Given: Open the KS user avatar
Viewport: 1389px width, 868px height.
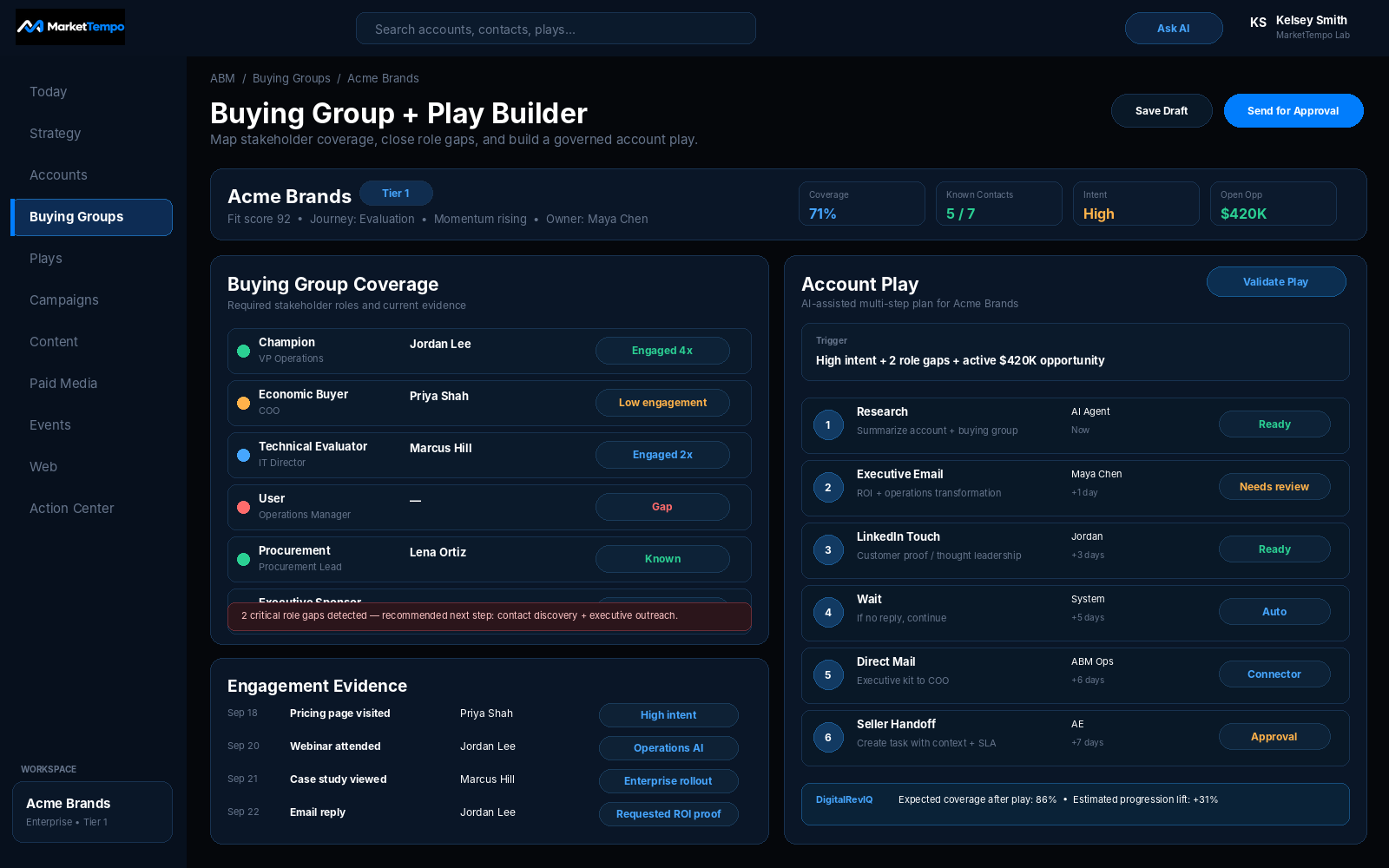Looking at the screenshot, I should (1258, 23).
